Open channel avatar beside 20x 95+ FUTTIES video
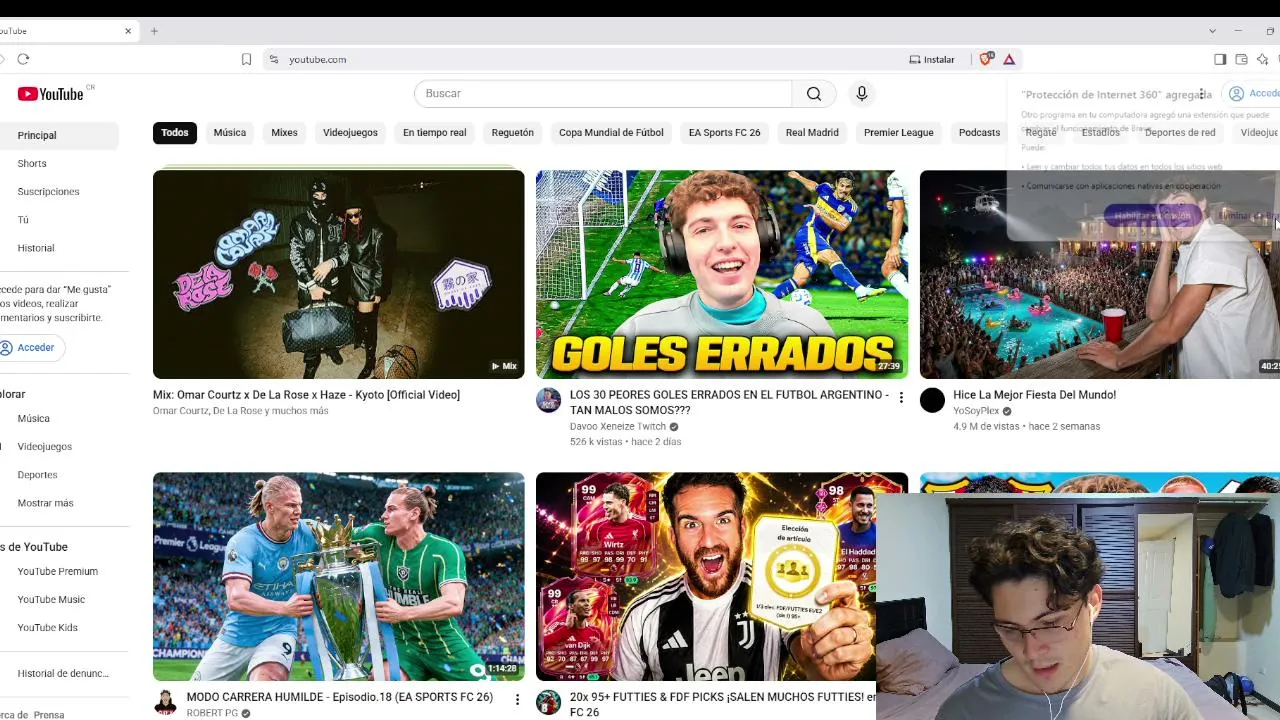 click(x=548, y=702)
